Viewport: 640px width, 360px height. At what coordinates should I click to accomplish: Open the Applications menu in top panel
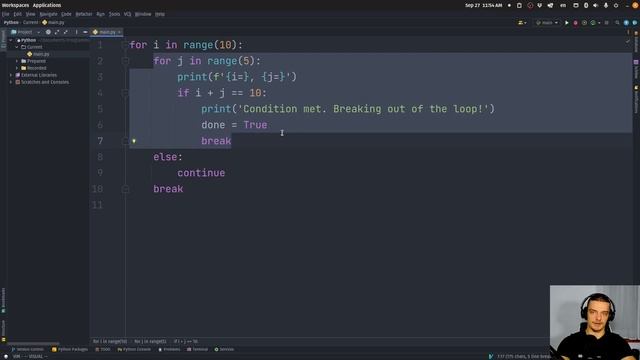[47, 5]
